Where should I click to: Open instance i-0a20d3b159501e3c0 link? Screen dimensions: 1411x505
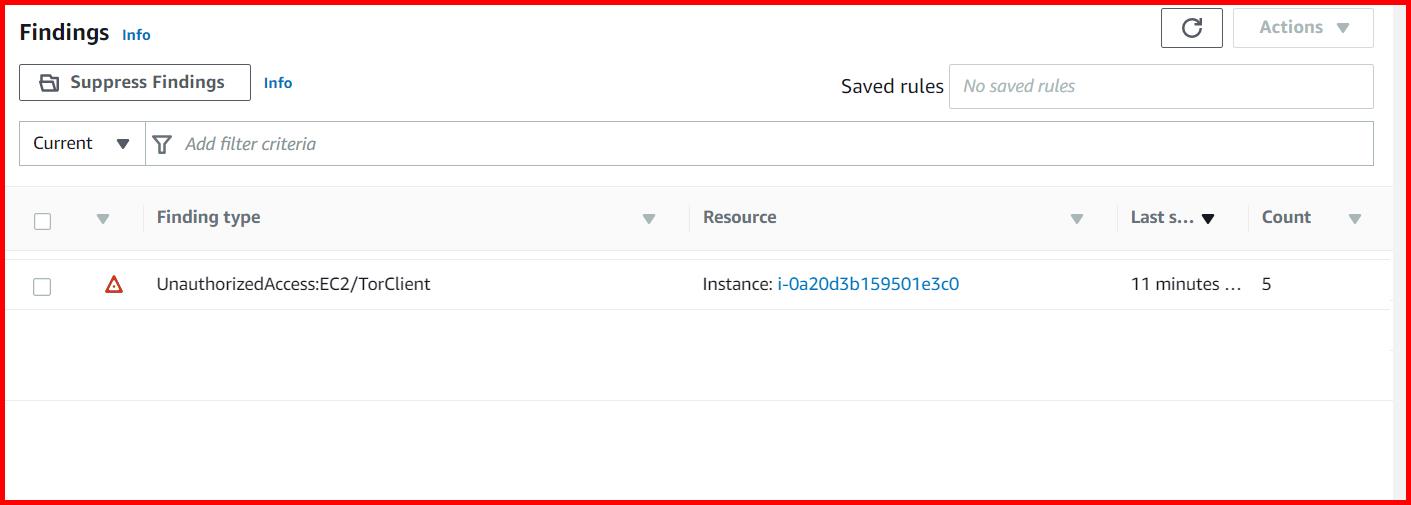coord(868,284)
